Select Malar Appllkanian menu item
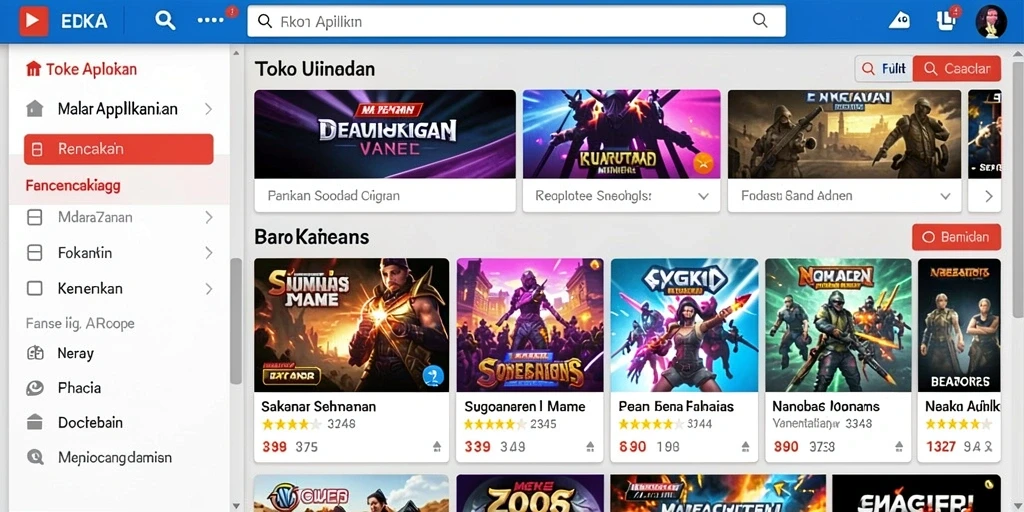 tap(118, 108)
